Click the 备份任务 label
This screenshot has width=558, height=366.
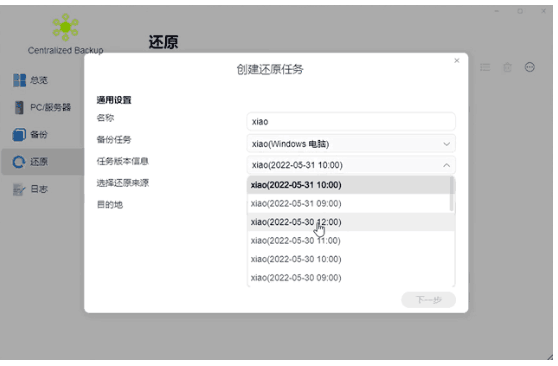[x=114, y=140]
